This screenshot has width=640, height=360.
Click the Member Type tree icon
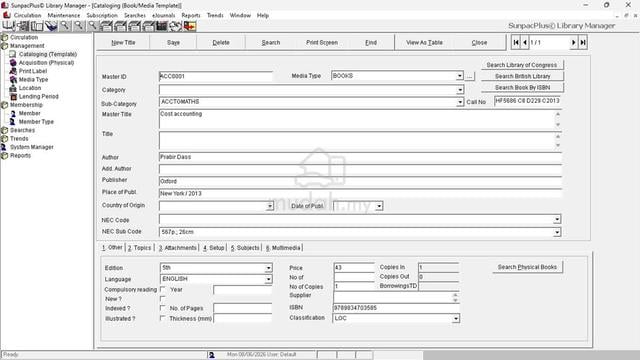(13, 122)
